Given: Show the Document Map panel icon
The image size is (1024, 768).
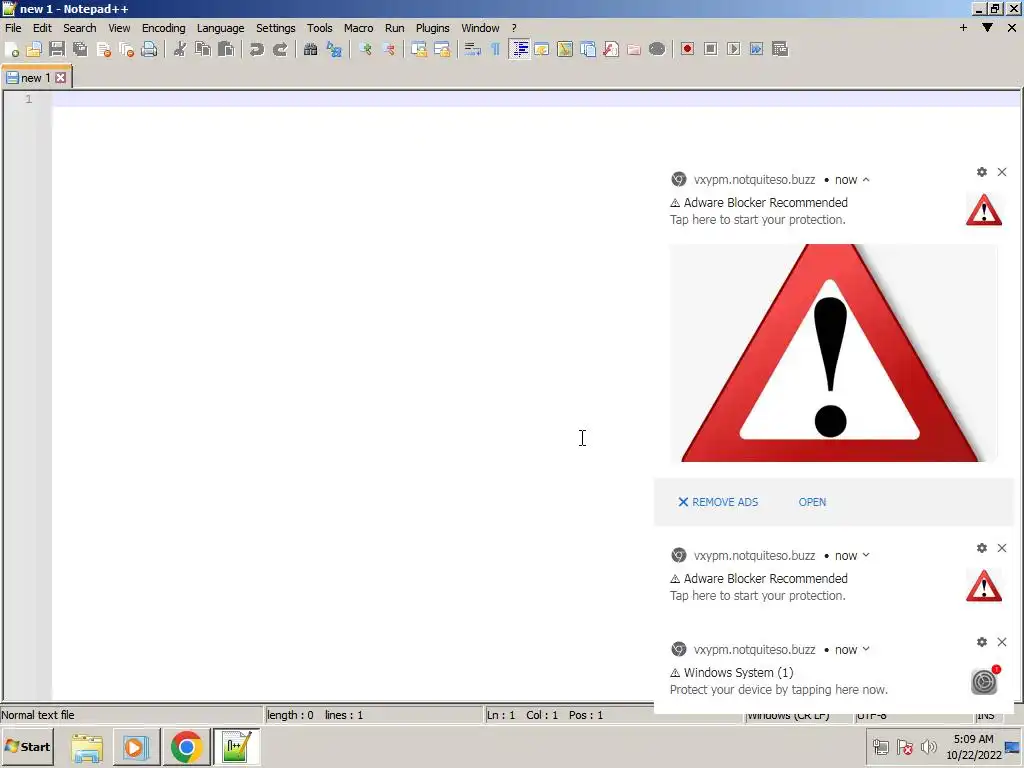Looking at the screenshot, I should 565,50.
